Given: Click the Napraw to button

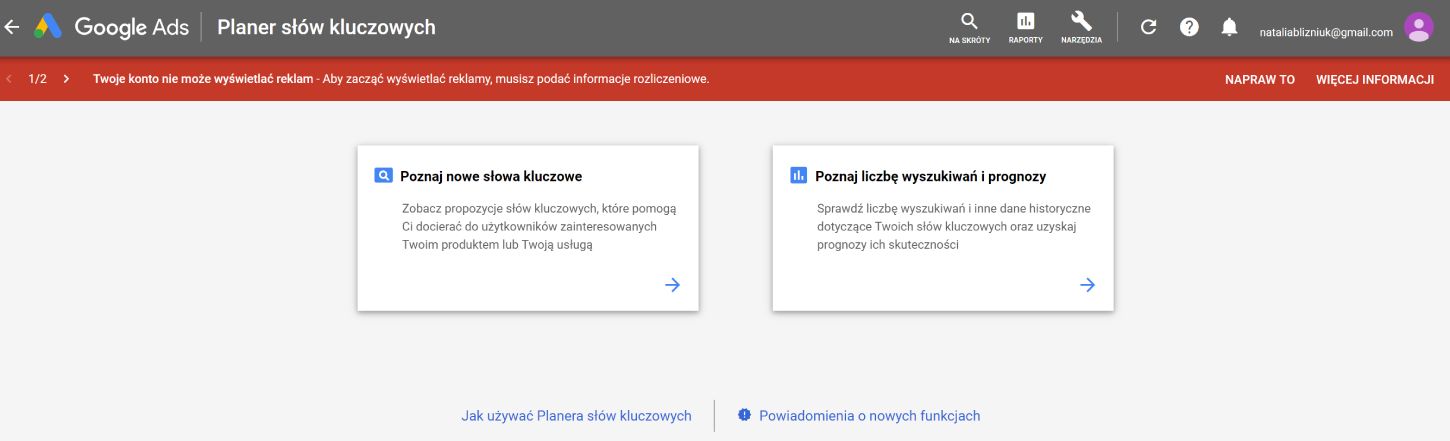Looking at the screenshot, I should [1259, 79].
